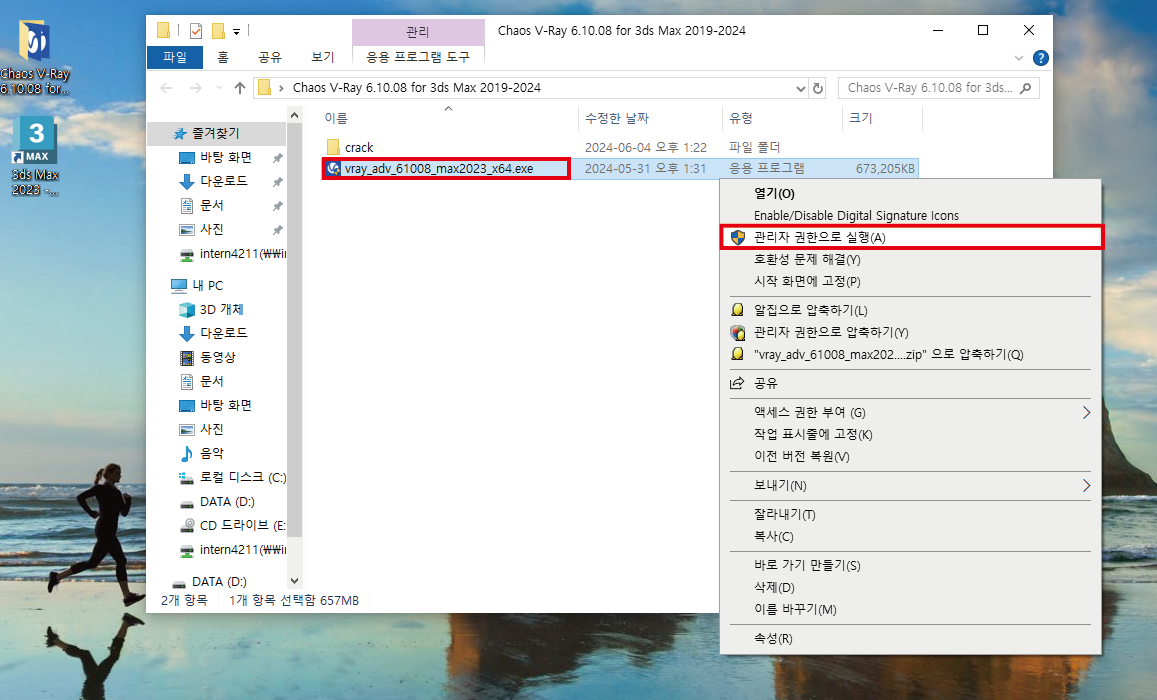Refresh the folder view

[x=818, y=88]
